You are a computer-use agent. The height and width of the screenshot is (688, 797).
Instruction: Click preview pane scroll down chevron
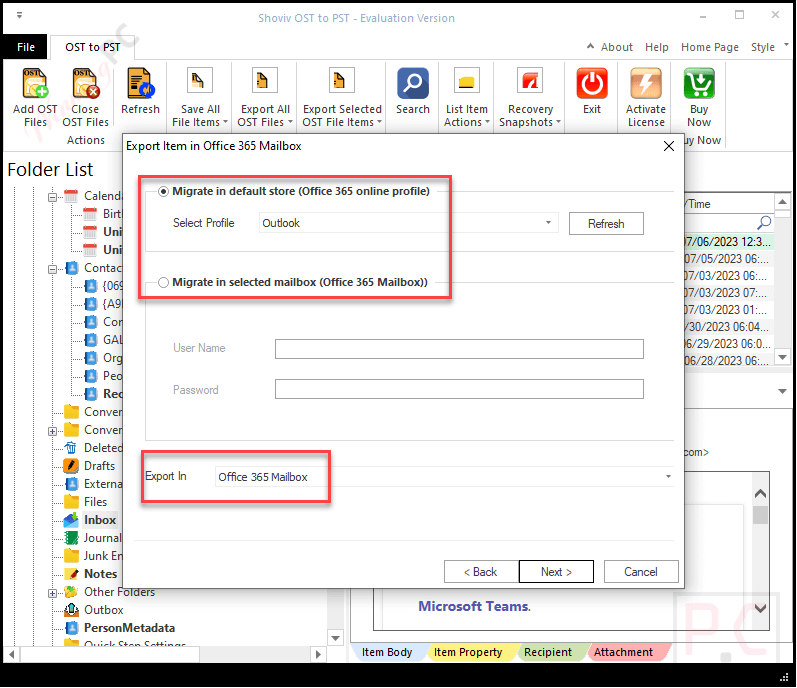pos(760,608)
